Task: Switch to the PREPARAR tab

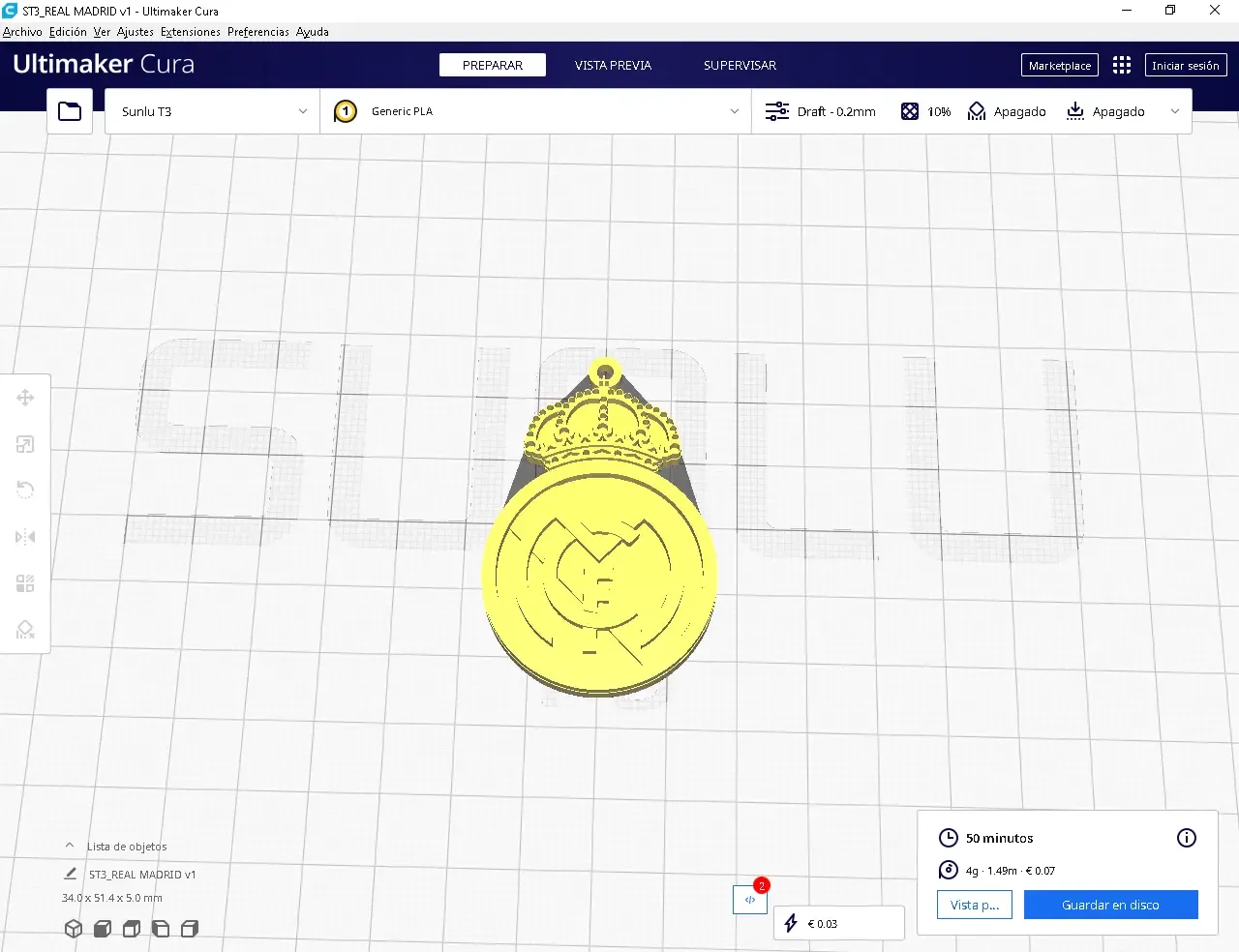Action: click(x=493, y=65)
